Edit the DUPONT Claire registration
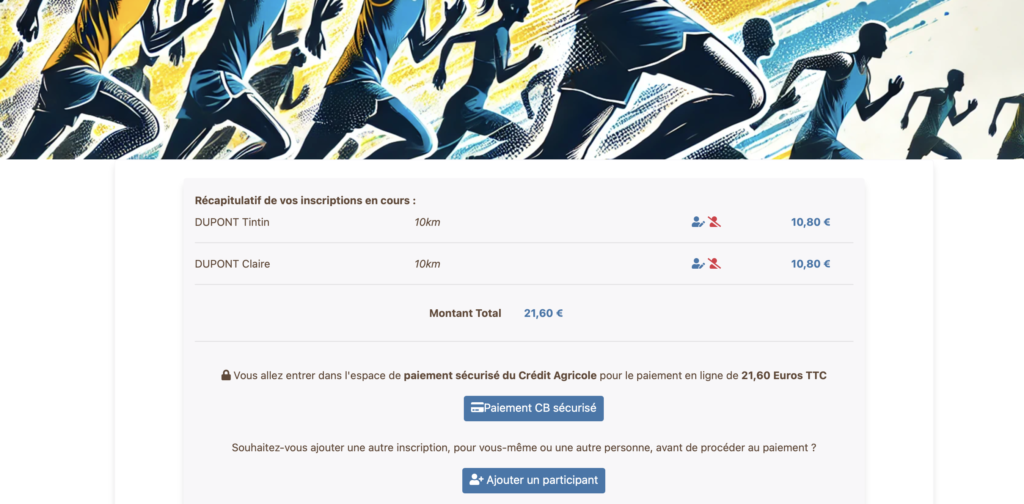 tap(698, 264)
